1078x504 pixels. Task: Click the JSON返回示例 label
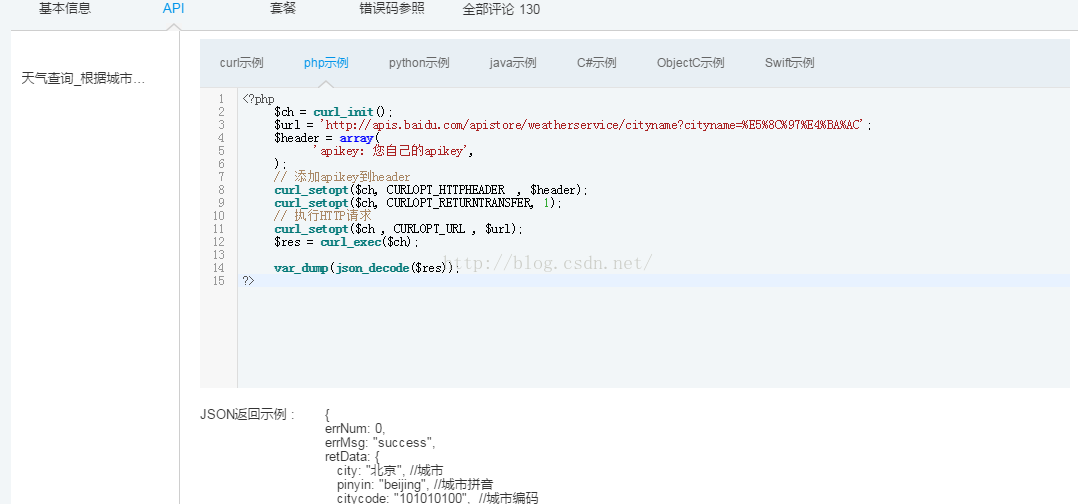coord(247,415)
